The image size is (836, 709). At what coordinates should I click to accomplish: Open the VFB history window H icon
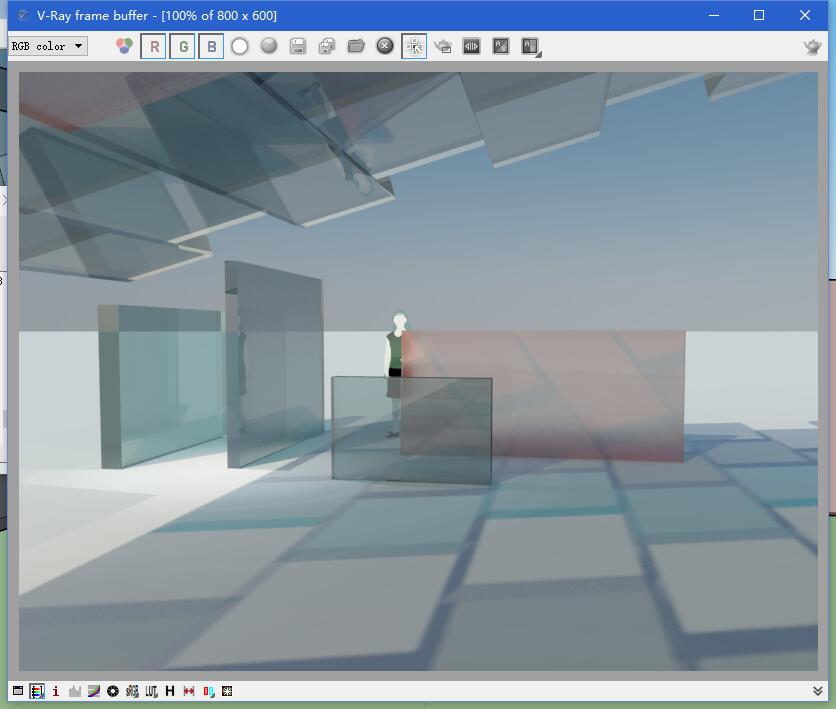click(170, 691)
